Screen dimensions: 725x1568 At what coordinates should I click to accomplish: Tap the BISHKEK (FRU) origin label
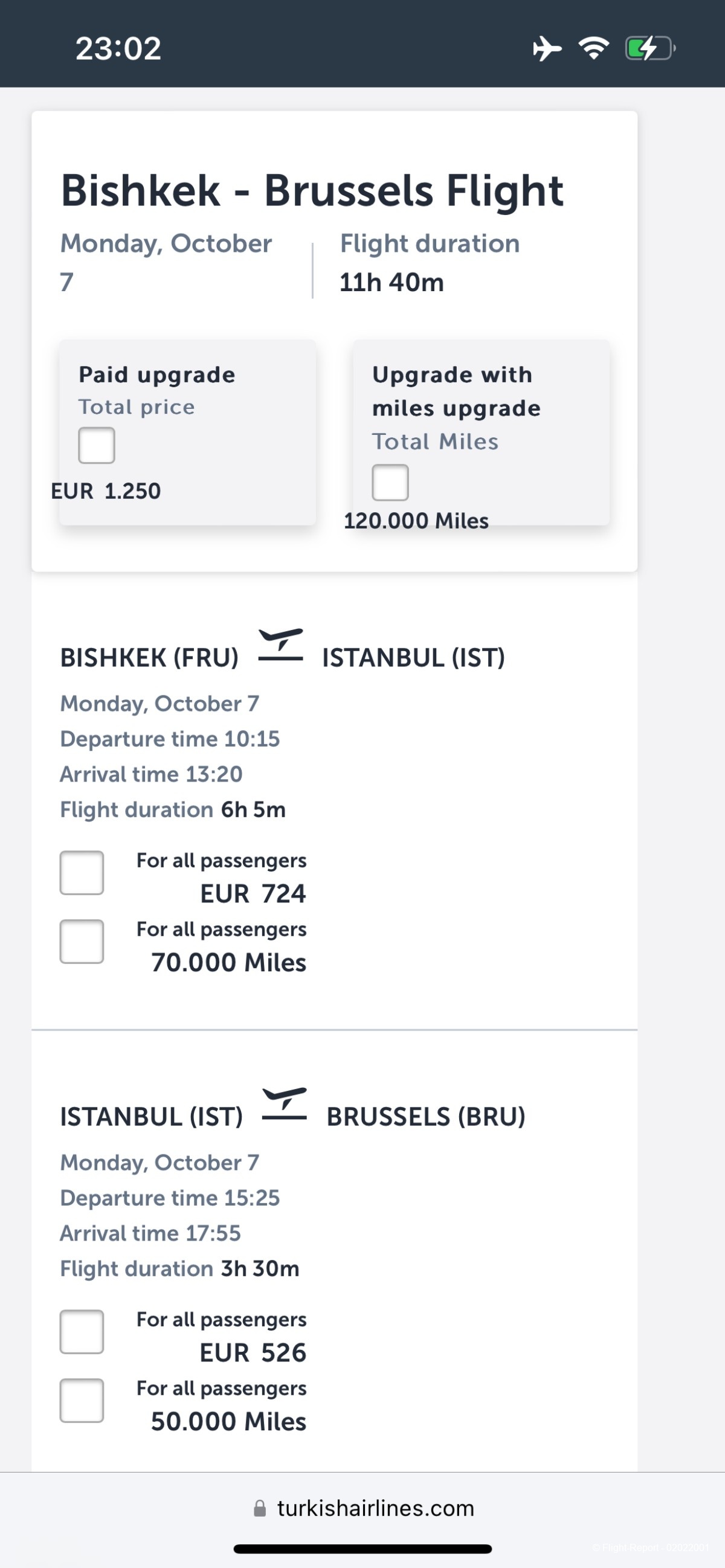(149, 658)
